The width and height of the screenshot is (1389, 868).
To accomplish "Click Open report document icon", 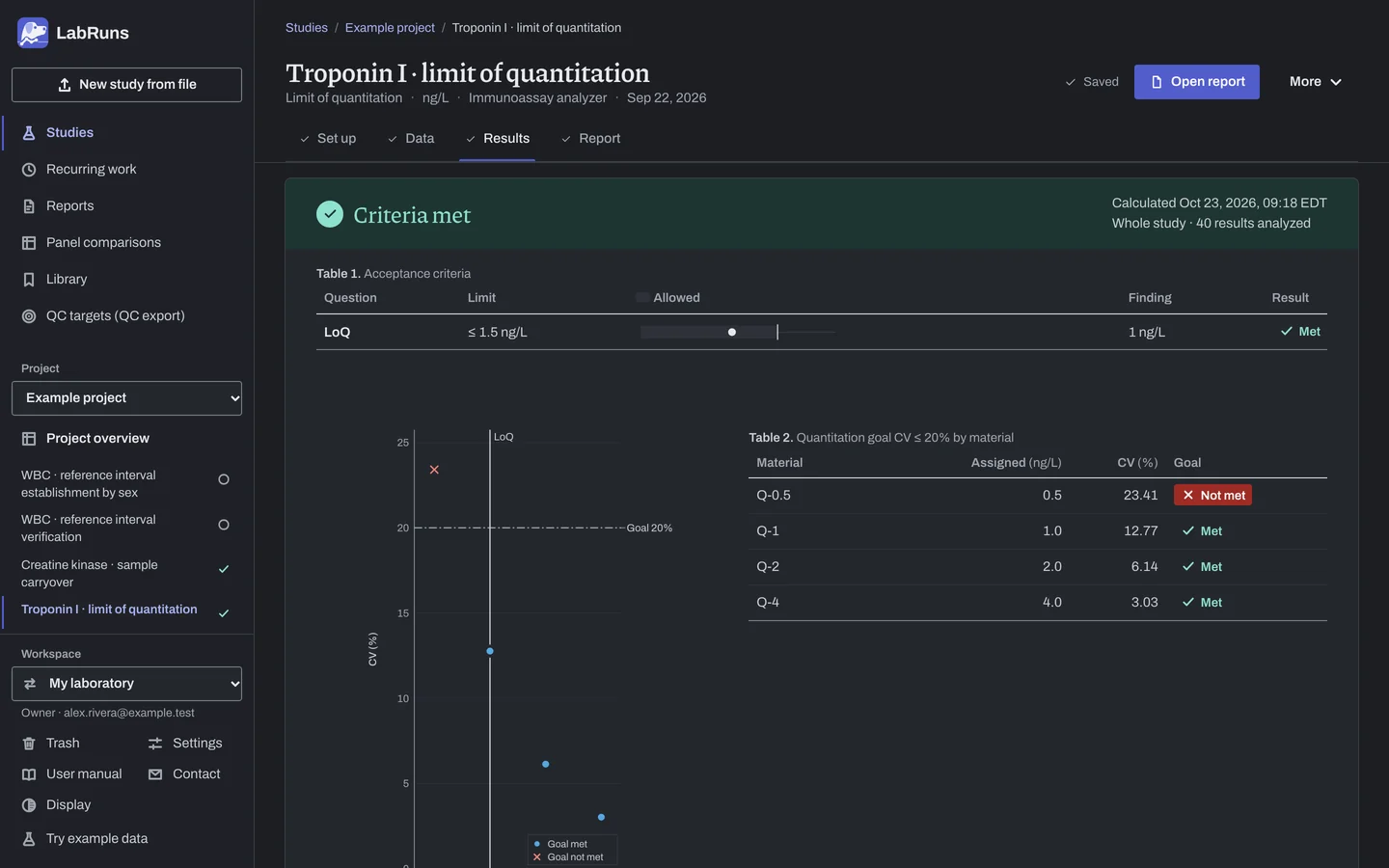I will pos(1157,82).
